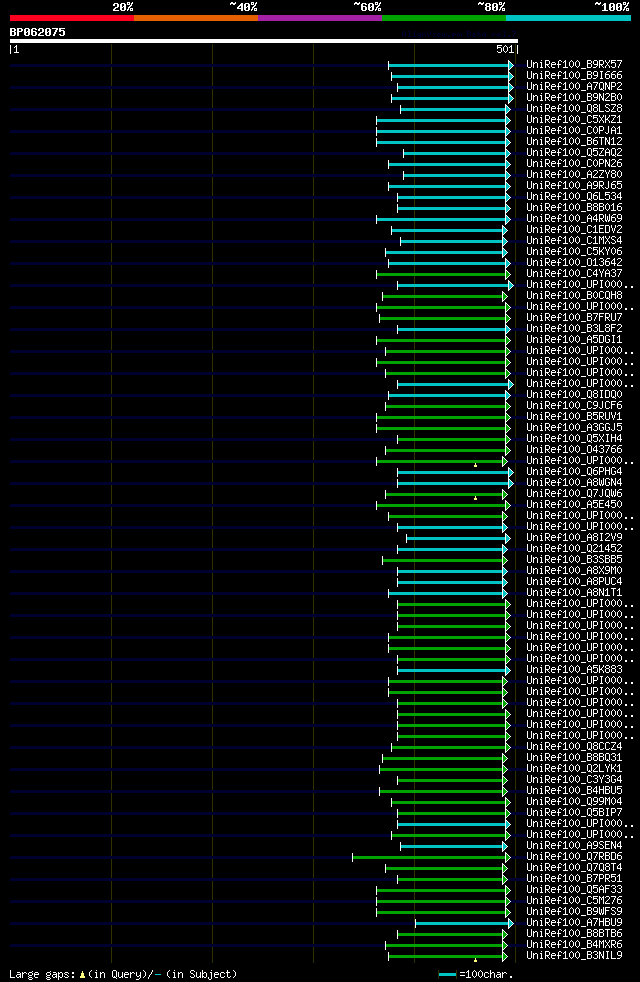Click the yellow gap marker on the UniRef100_B3NIL9 bar
Image resolution: width=640 pixels, height=982 pixels.
[x=475, y=959]
